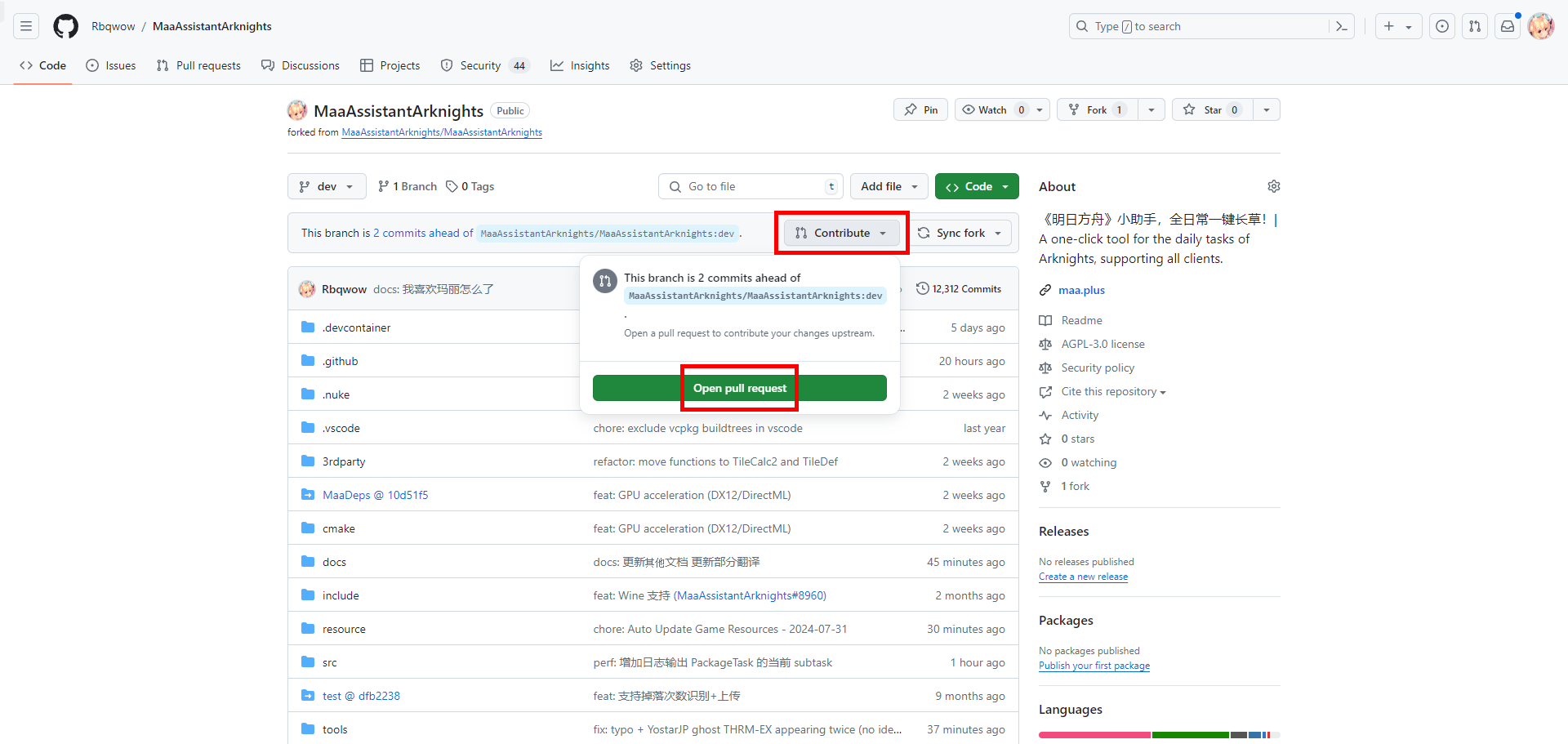
Task: Switch to the Settings tab
Action: [660, 65]
